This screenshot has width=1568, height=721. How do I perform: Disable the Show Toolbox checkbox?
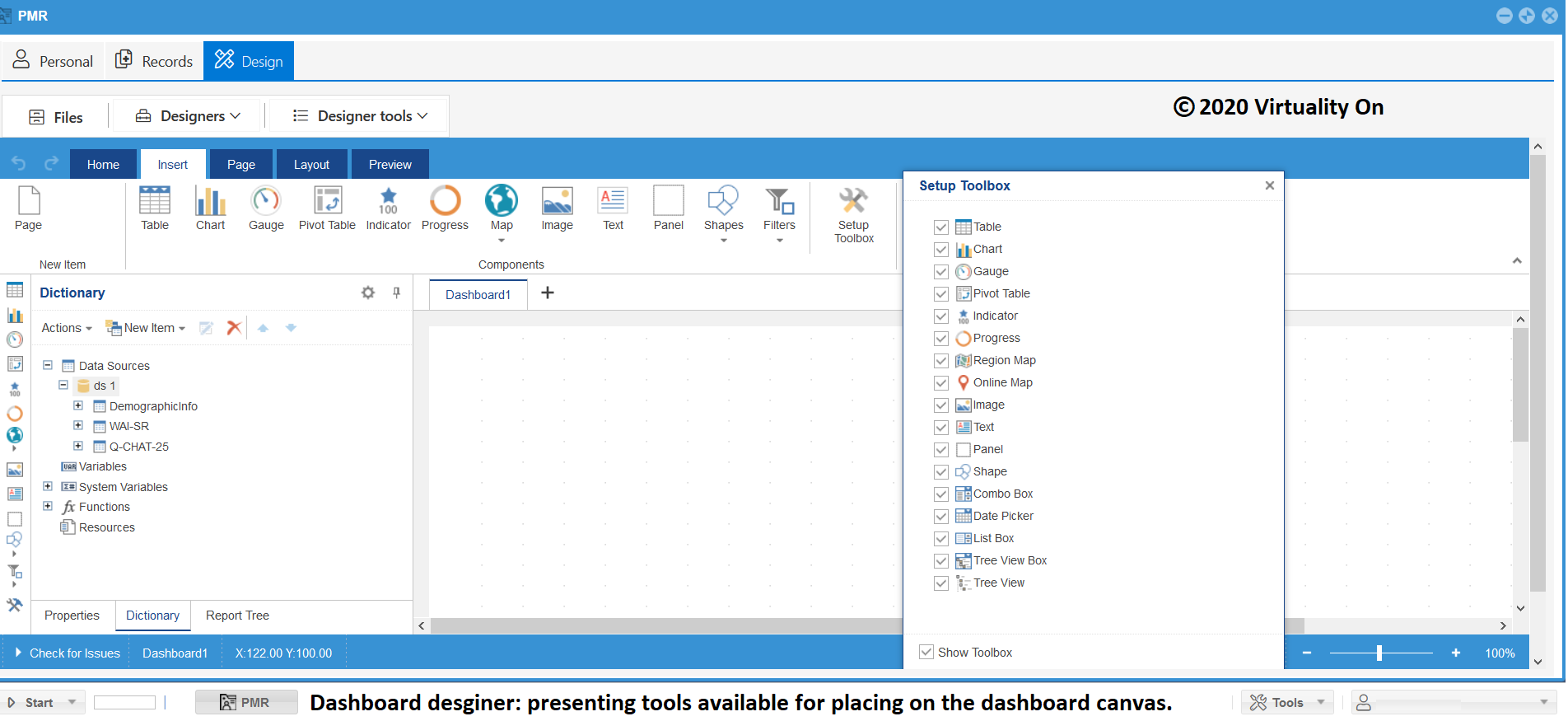(926, 652)
